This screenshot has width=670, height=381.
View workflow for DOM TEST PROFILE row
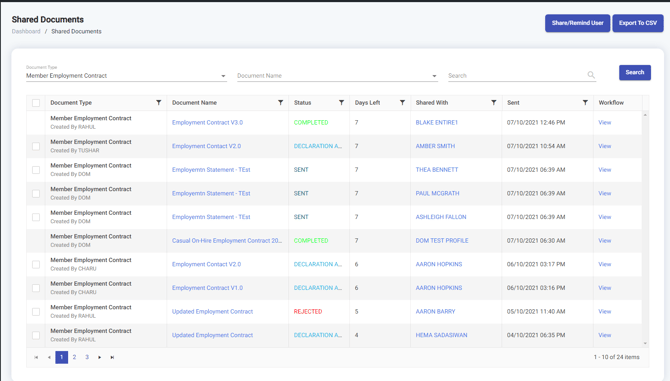click(x=605, y=240)
